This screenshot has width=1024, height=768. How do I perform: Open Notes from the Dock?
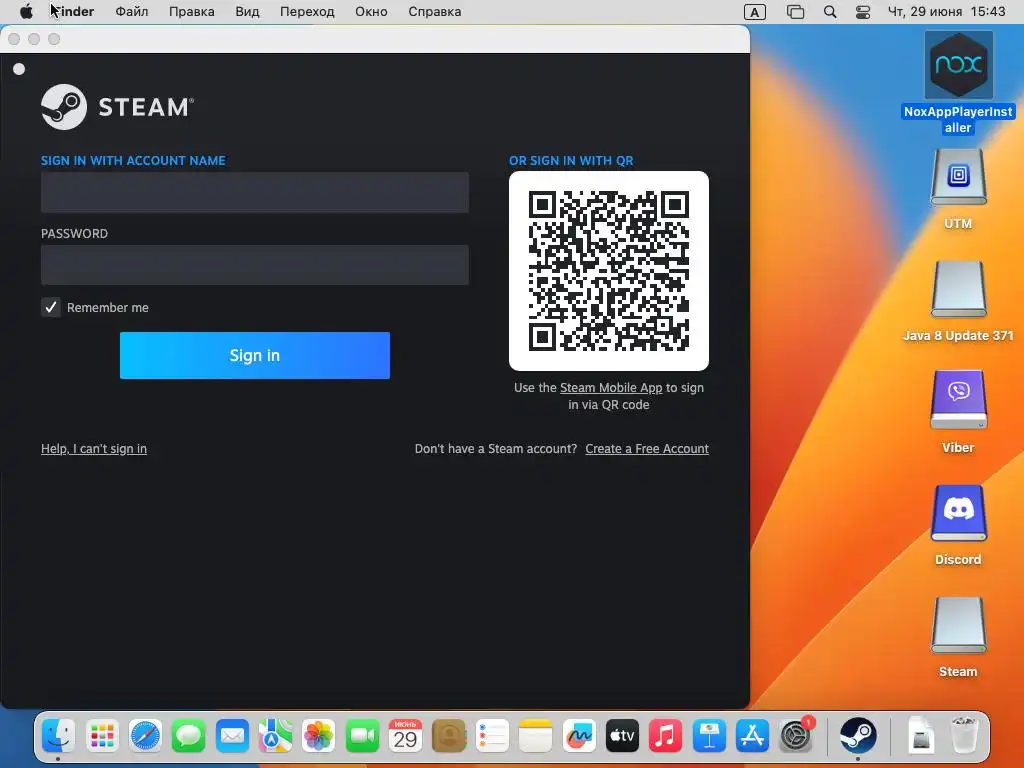pos(535,736)
